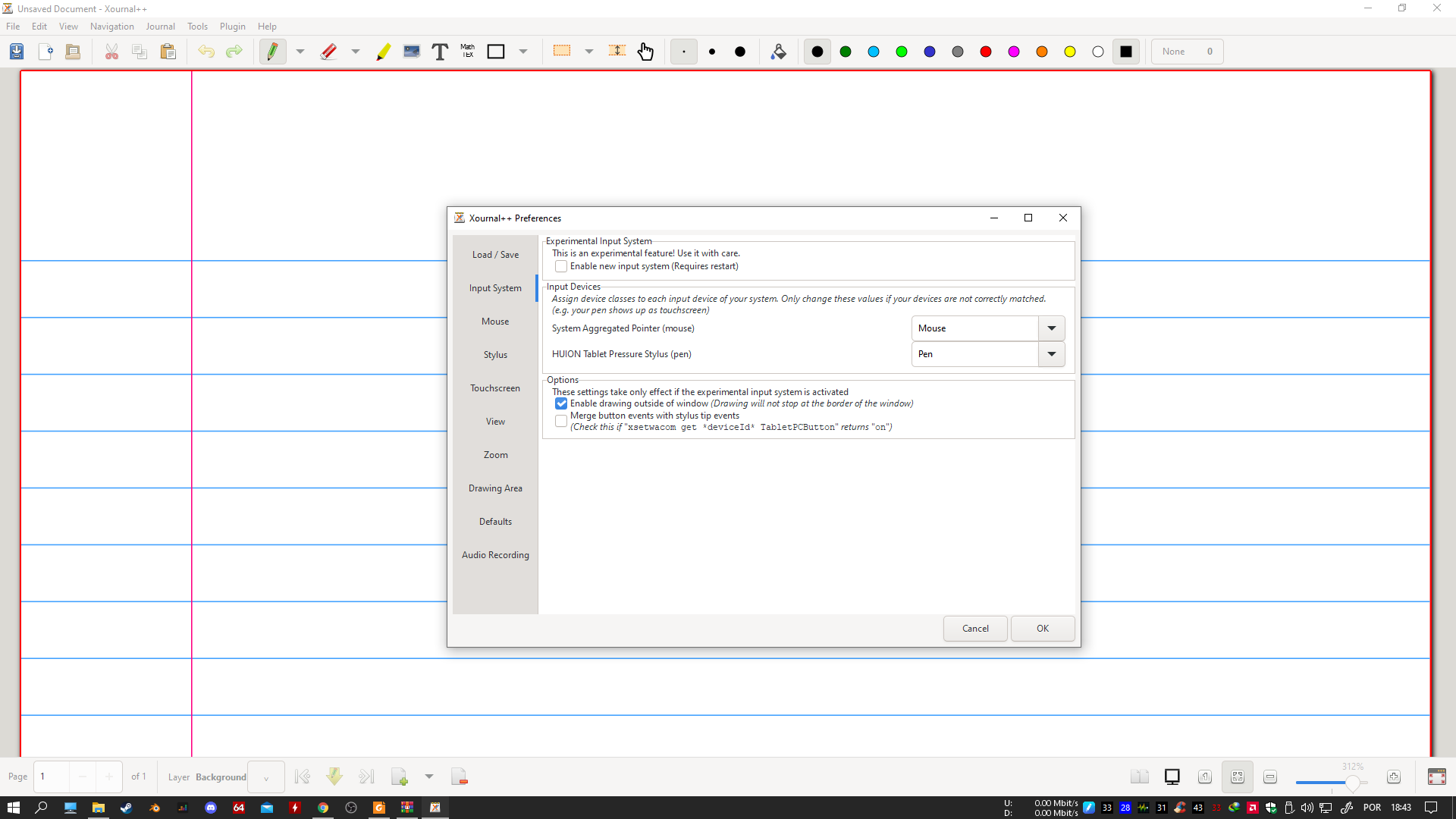Image resolution: width=1456 pixels, height=819 pixels.
Task: Confirm Preferences with OK
Action: click(x=1043, y=629)
